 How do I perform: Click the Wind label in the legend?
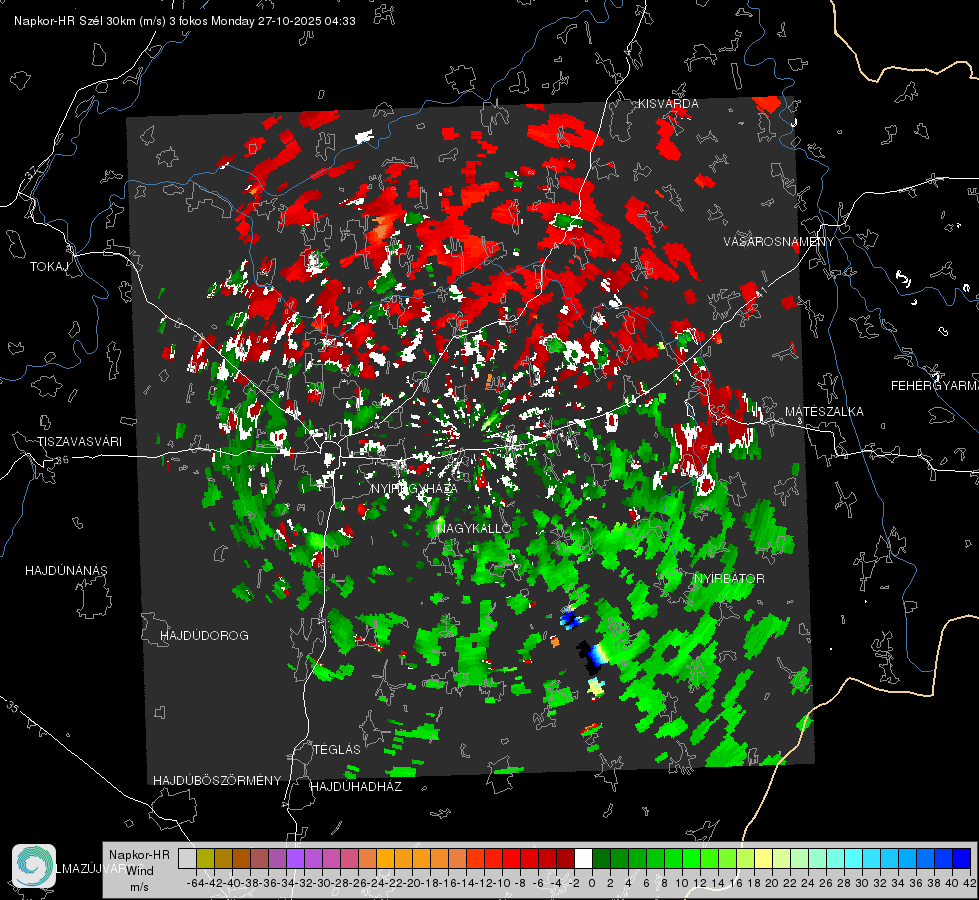[140, 871]
